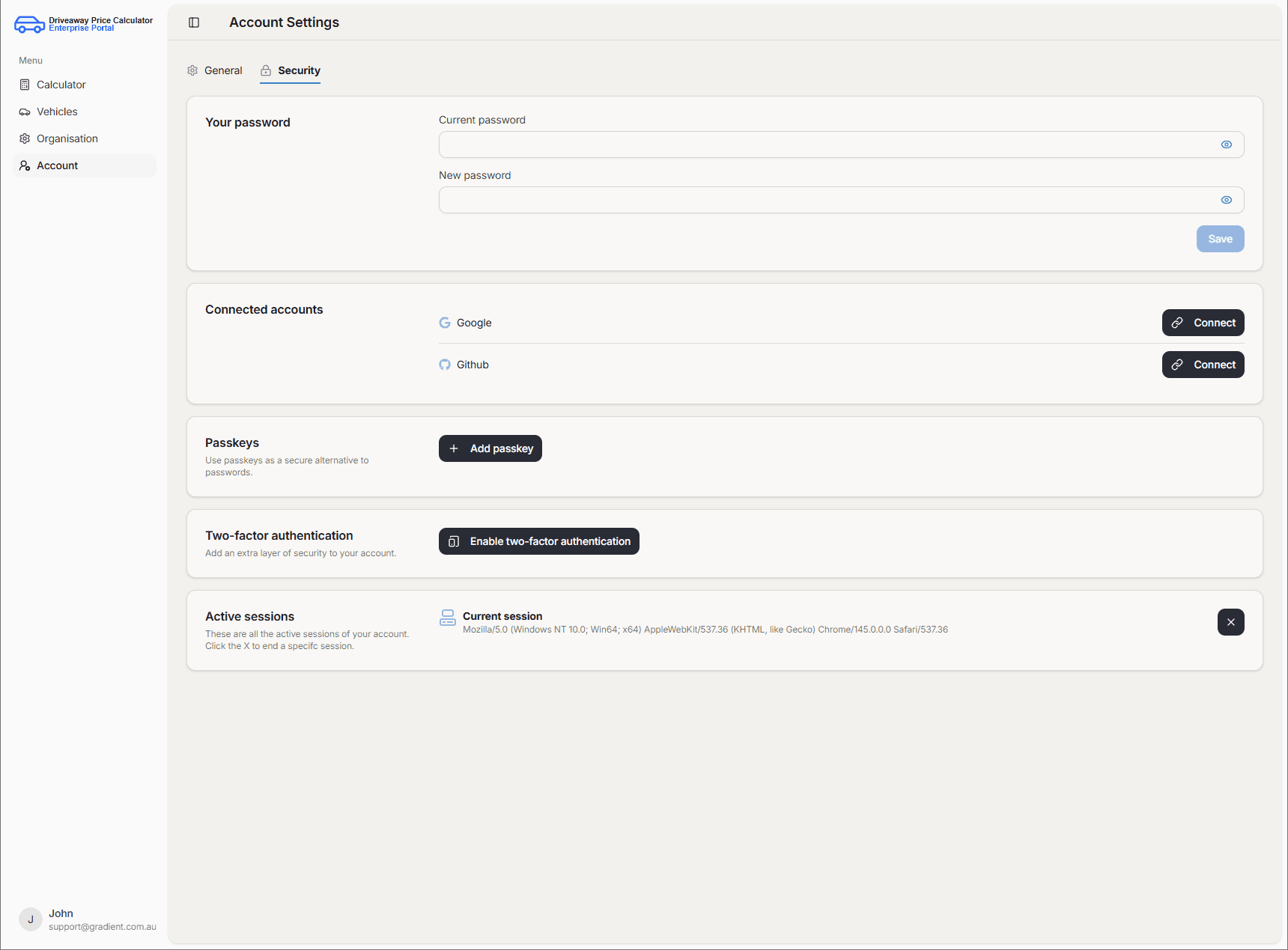Viewport: 1288px width, 950px height.
Task: Enable two-factor authentication
Action: [x=538, y=541]
